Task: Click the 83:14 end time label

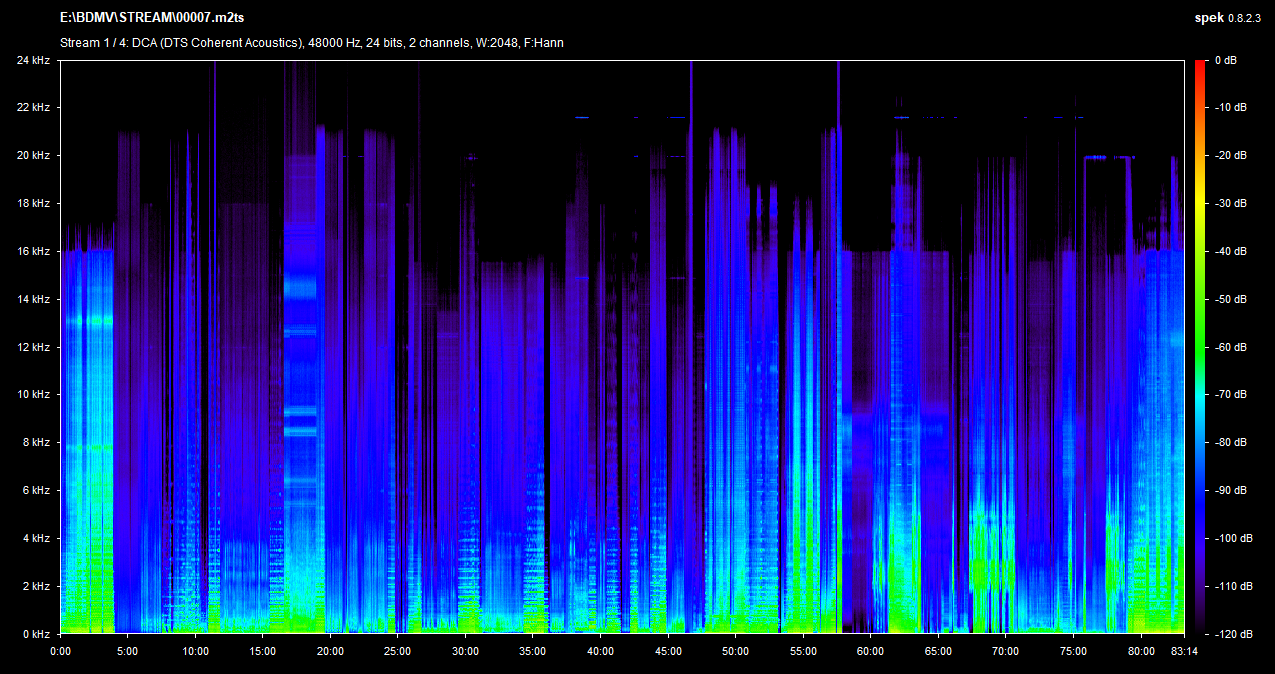Action: (x=1184, y=650)
